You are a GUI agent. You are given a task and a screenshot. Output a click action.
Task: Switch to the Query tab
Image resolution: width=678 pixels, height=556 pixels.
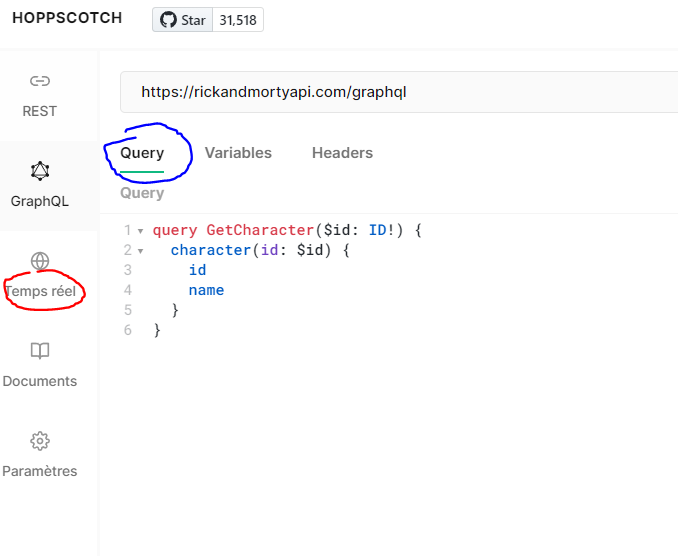click(142, 153)
